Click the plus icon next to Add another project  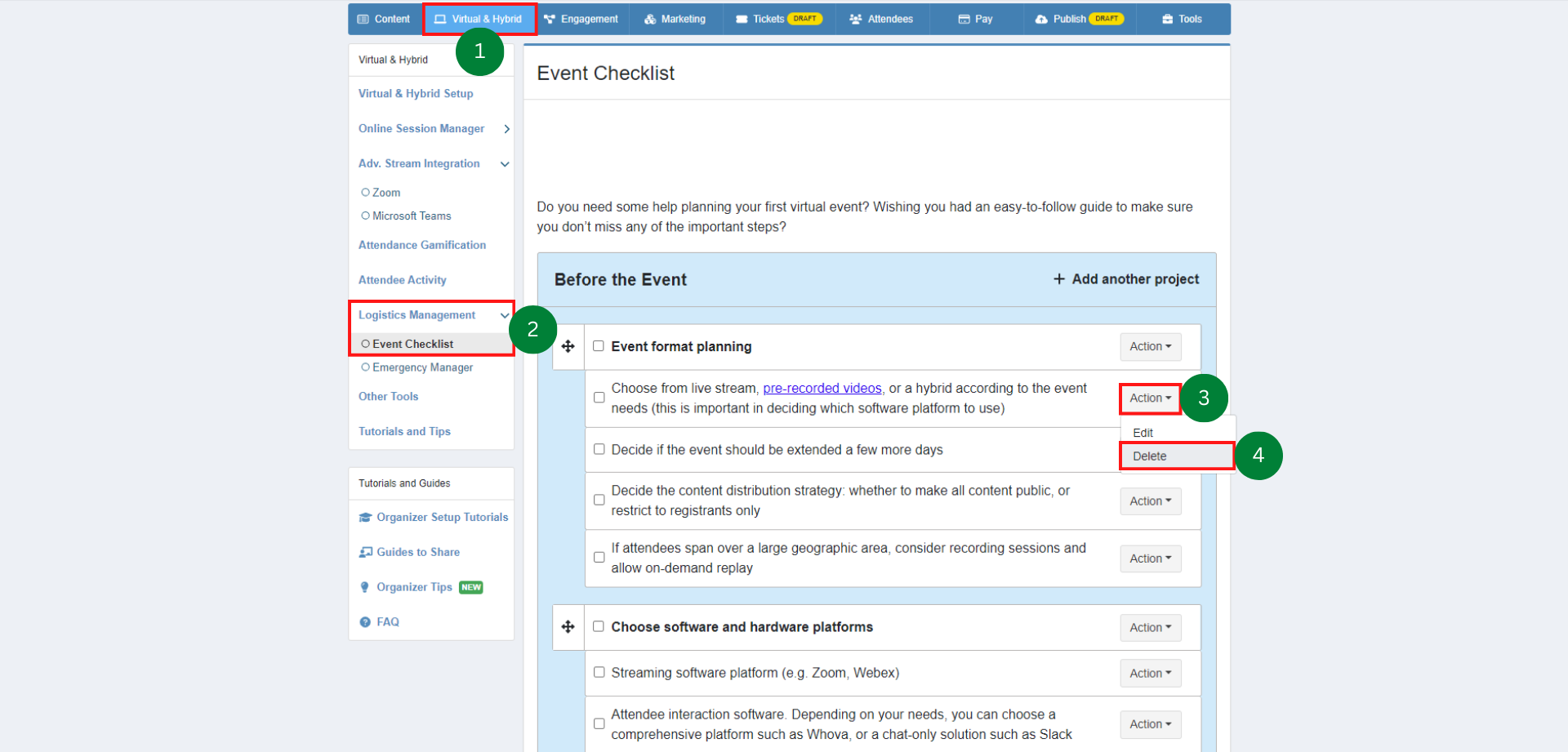tap(1059, 279)
